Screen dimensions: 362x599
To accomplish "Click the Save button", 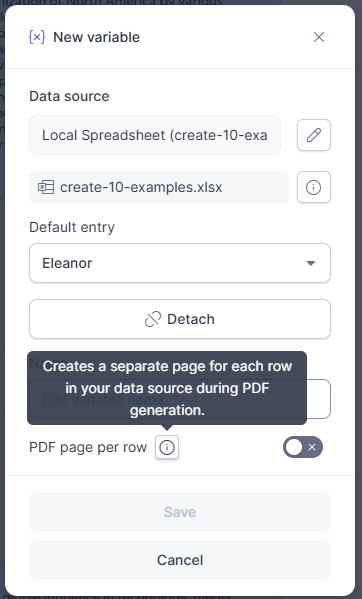I will point(180,512).
